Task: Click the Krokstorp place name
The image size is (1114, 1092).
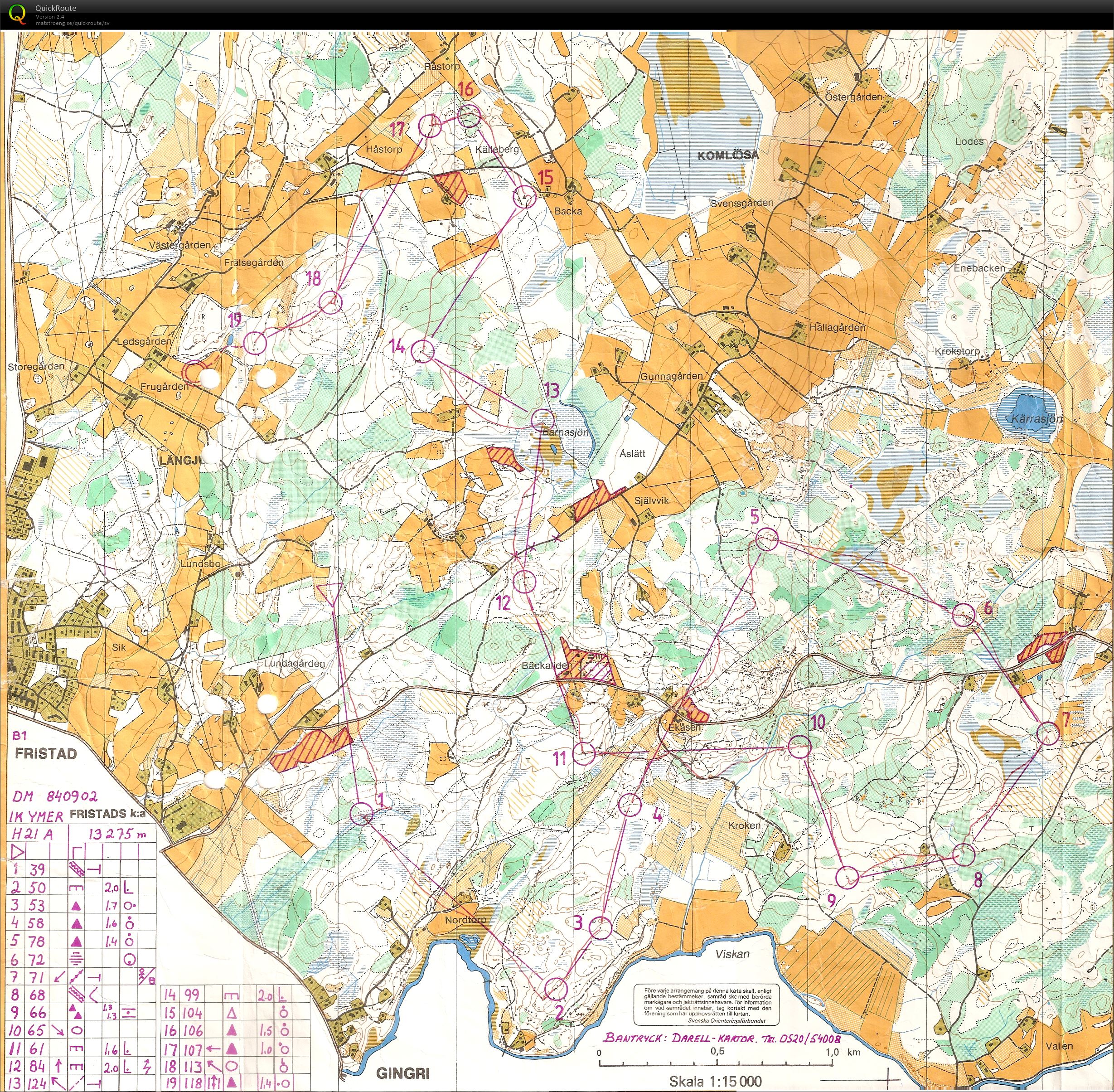Action: 957,351
